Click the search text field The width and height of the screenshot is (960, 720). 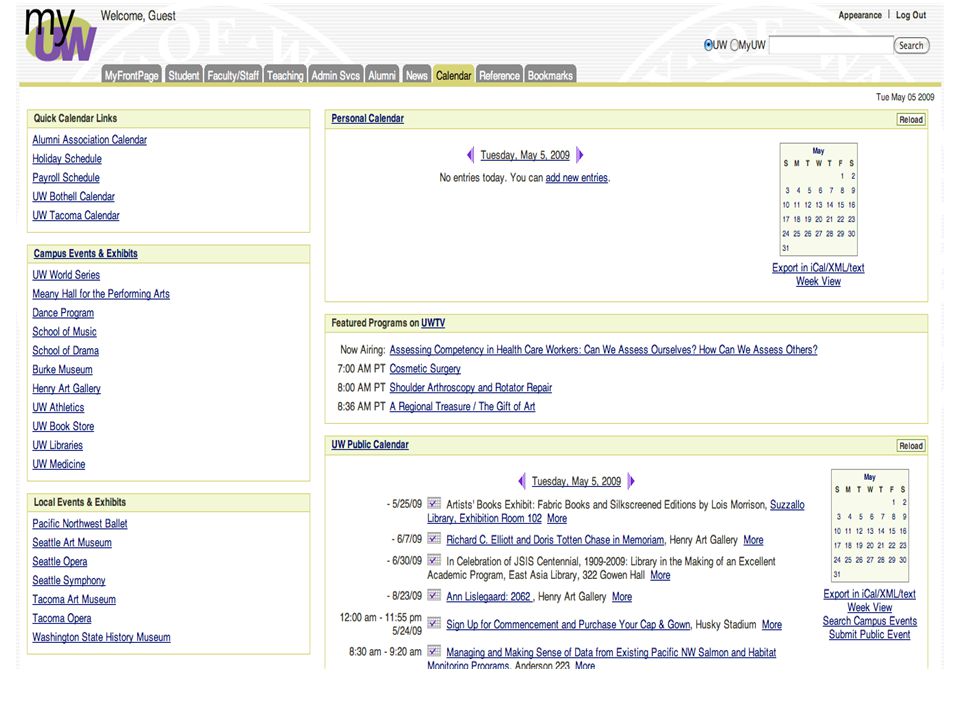pos(830,45)
